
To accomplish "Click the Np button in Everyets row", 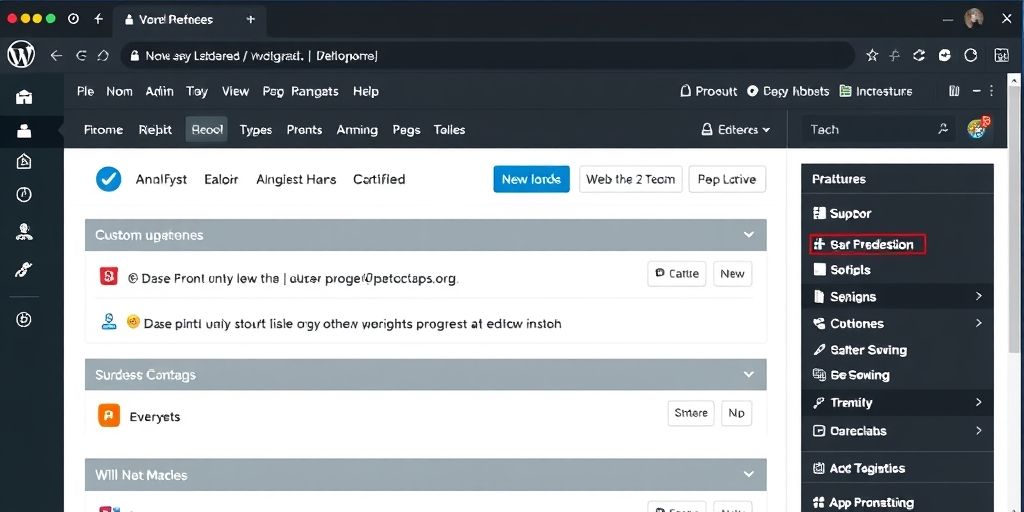I will point(737,413).
